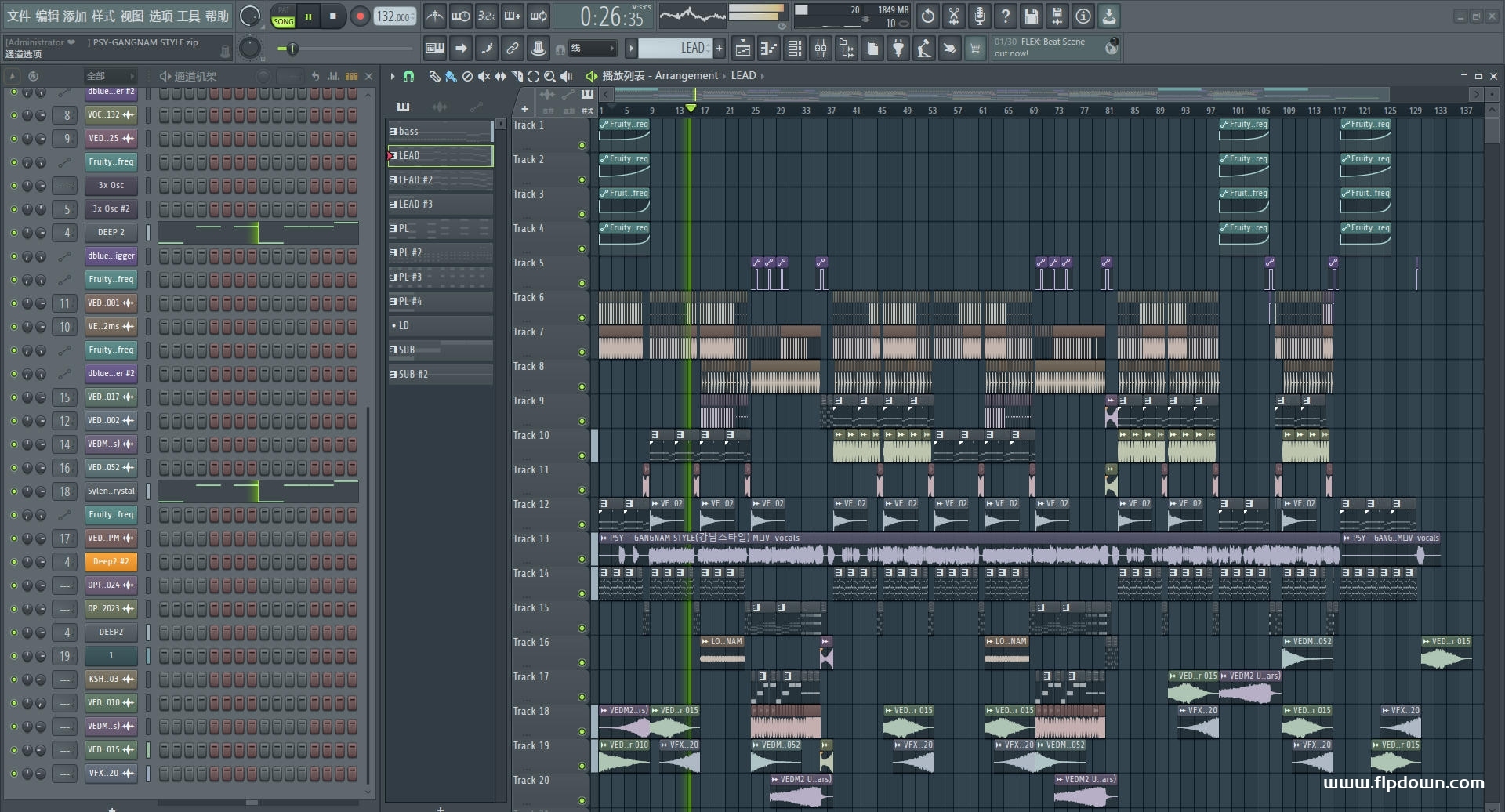This screenshot has width=1505, height=812.
Task: Click the microphone one-click recording icon
Action: [x=979, y=16]
